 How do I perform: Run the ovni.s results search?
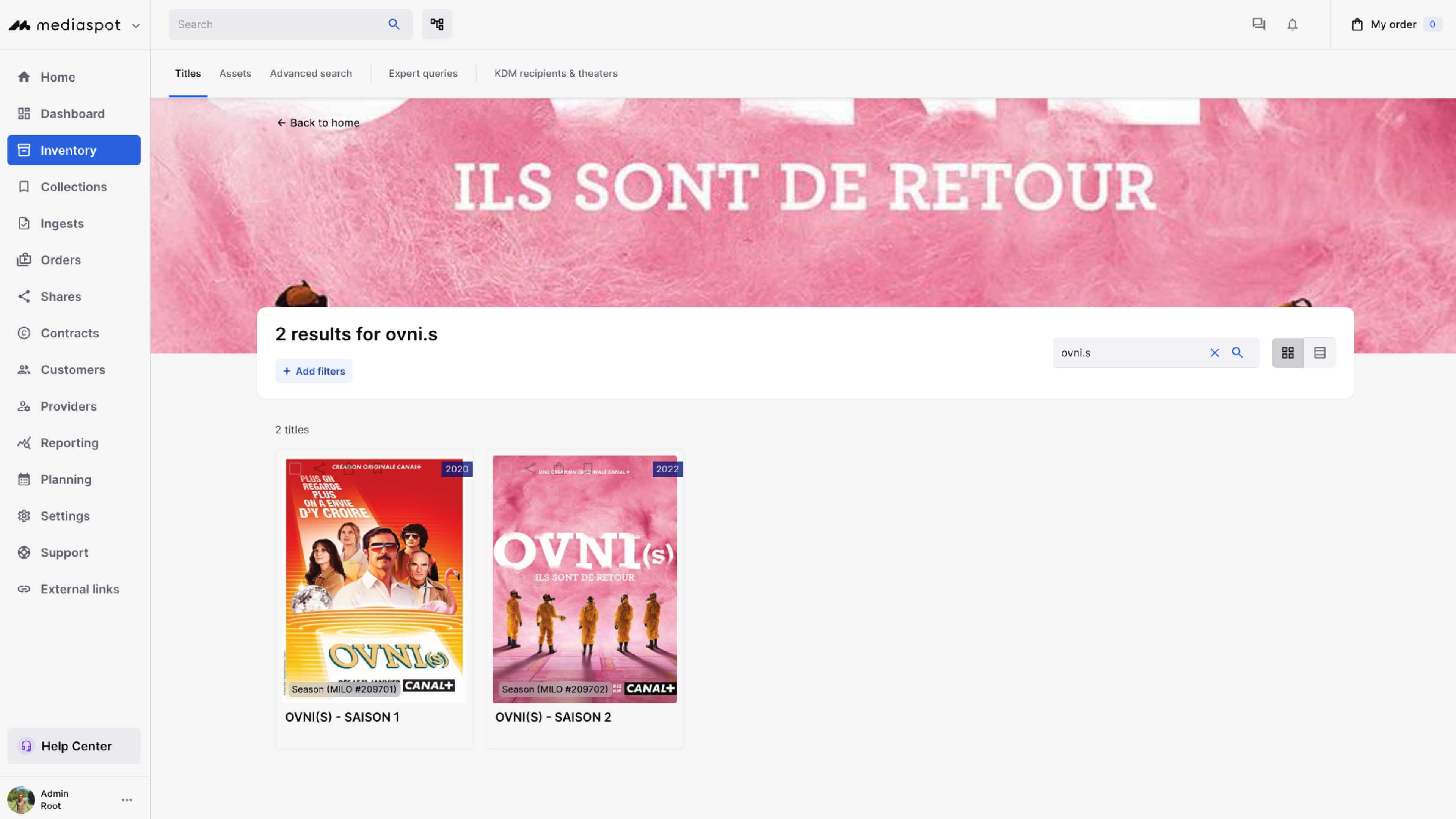(x=1237, y=353)
